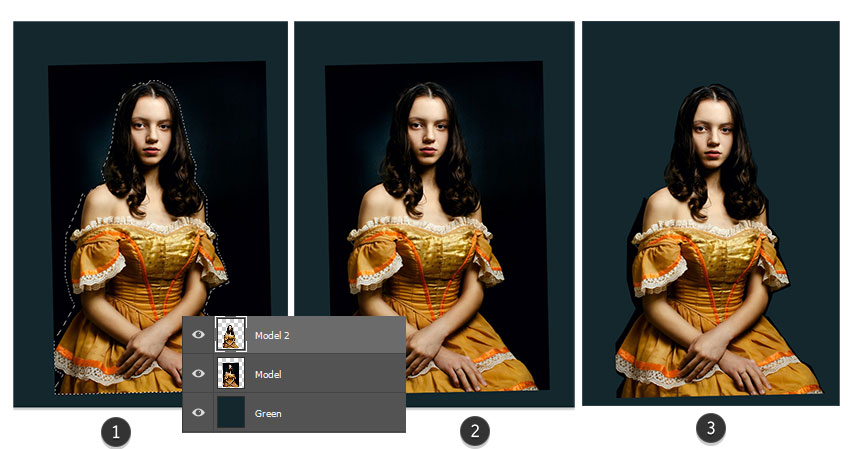Select the Model layer by its name
Screen dimensions: 850x449
click(267, 374)
